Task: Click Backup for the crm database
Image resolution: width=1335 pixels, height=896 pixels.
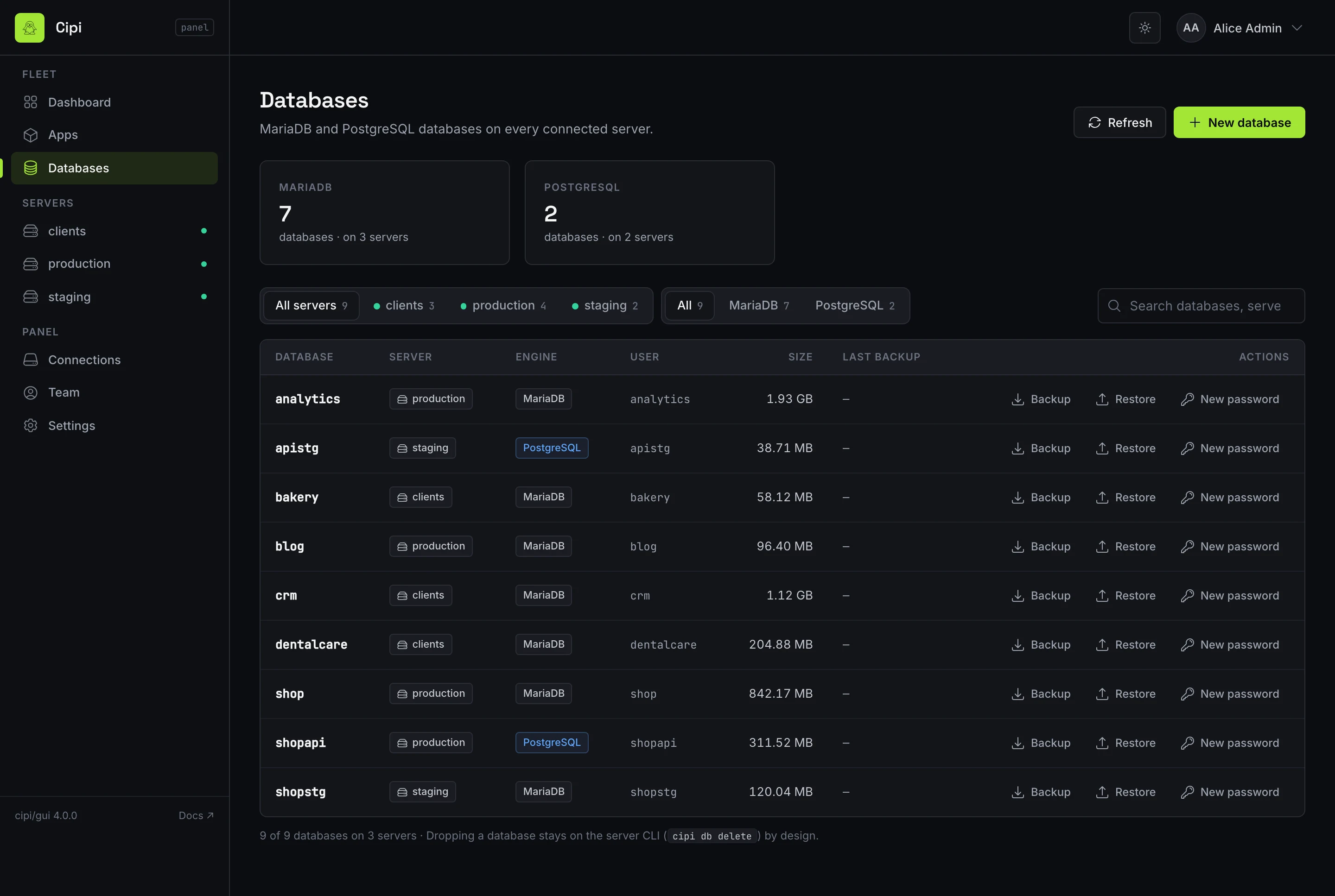Action: point(1041,595)
